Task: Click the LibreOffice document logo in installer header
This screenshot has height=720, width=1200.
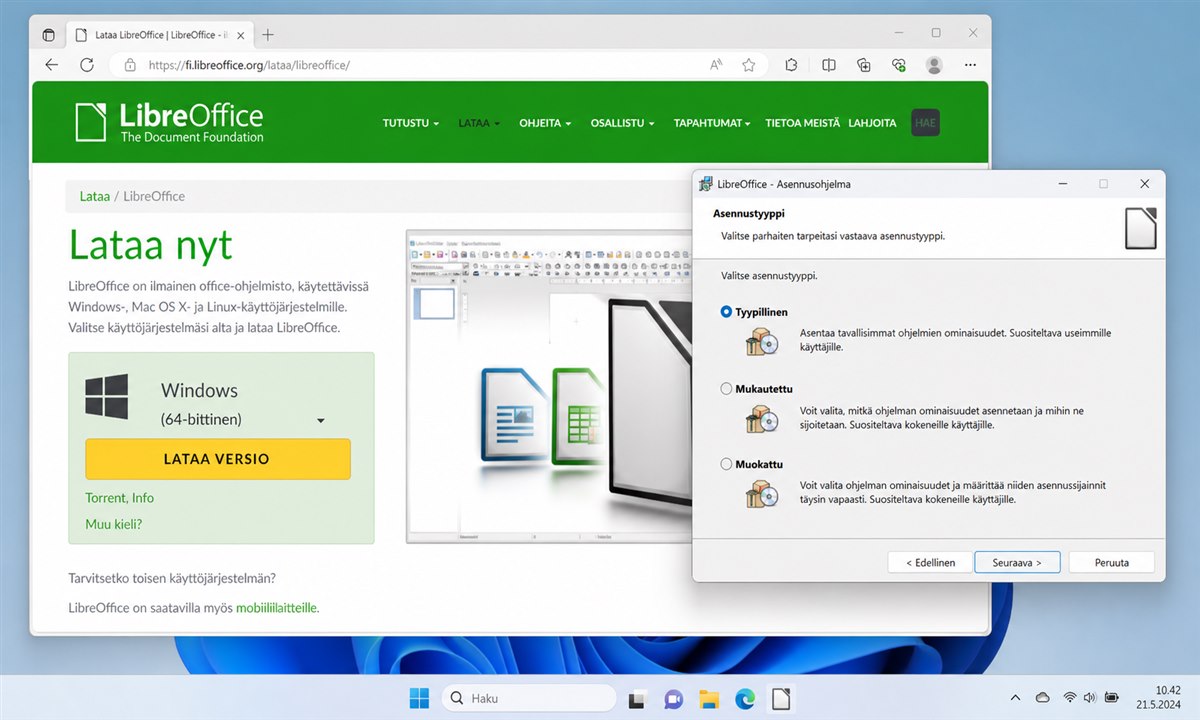Action: click(x=1140, y=228)
